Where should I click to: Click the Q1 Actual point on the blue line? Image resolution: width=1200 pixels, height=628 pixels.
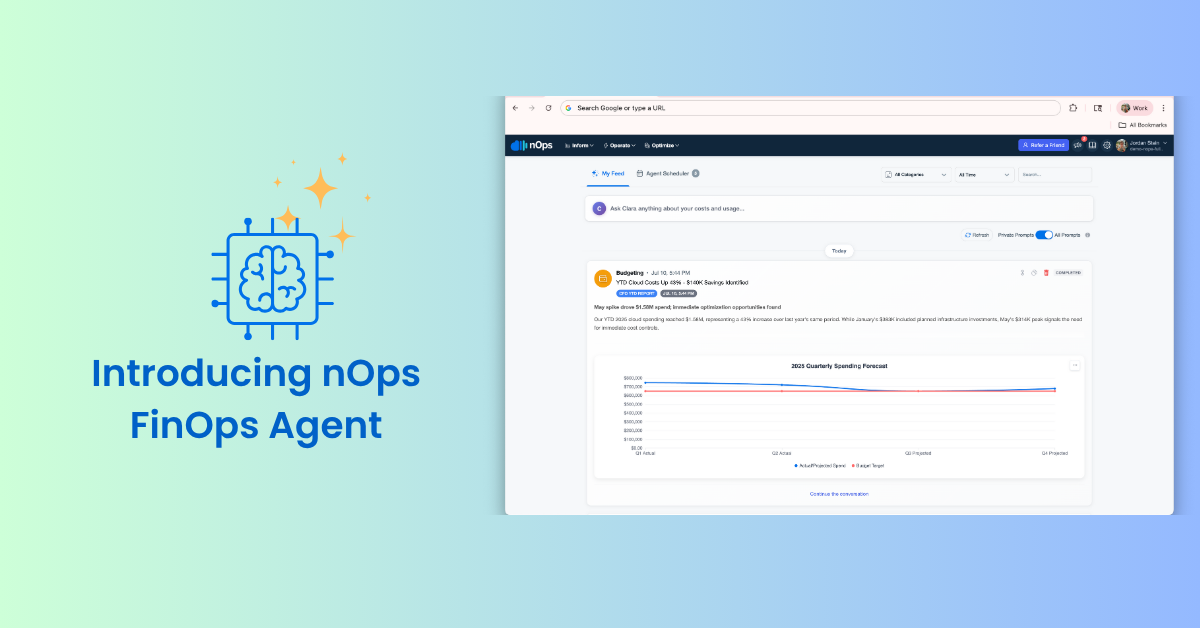[645, 382]
